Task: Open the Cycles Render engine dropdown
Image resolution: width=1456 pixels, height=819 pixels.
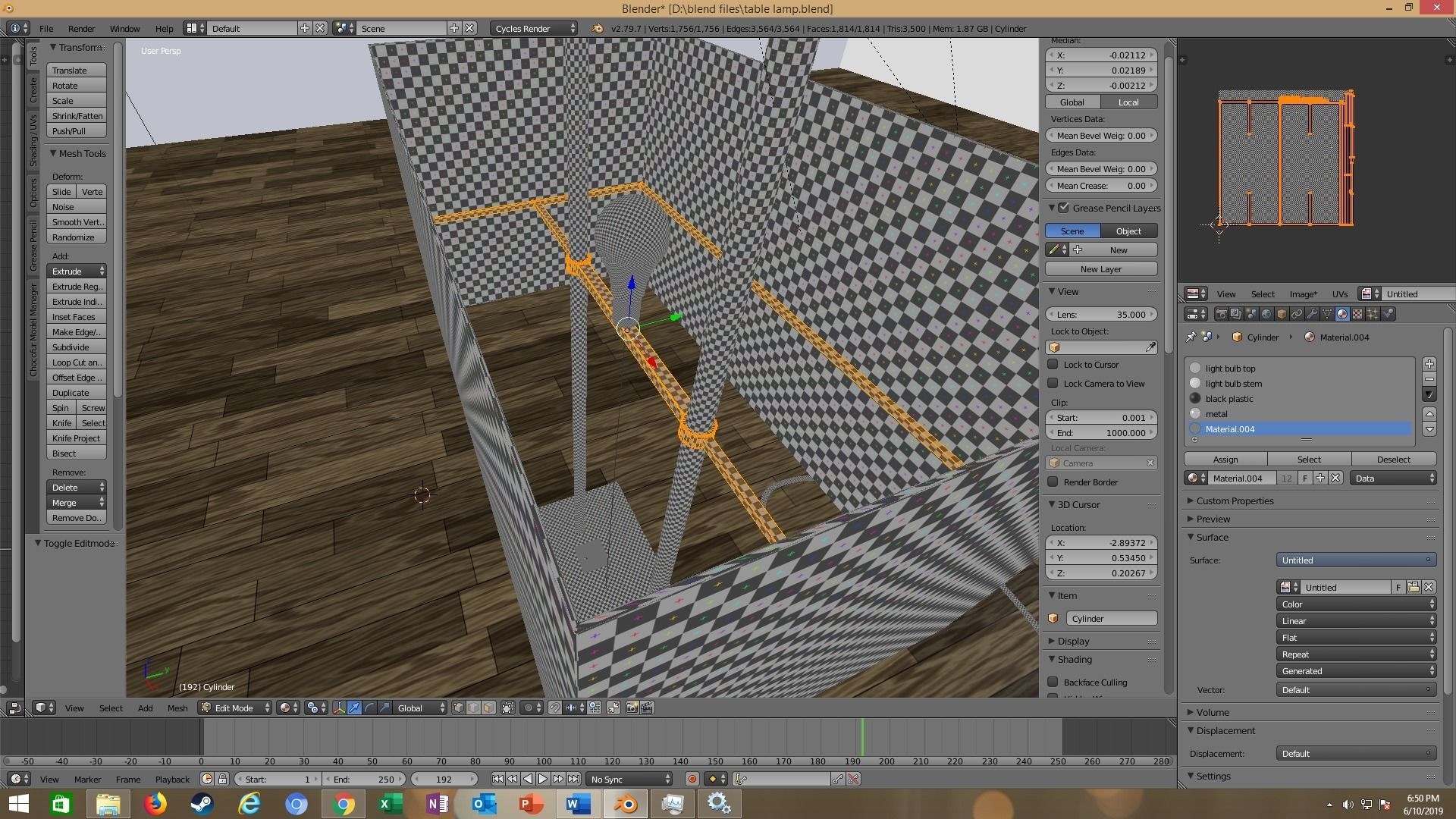Action: click(533, 28)
